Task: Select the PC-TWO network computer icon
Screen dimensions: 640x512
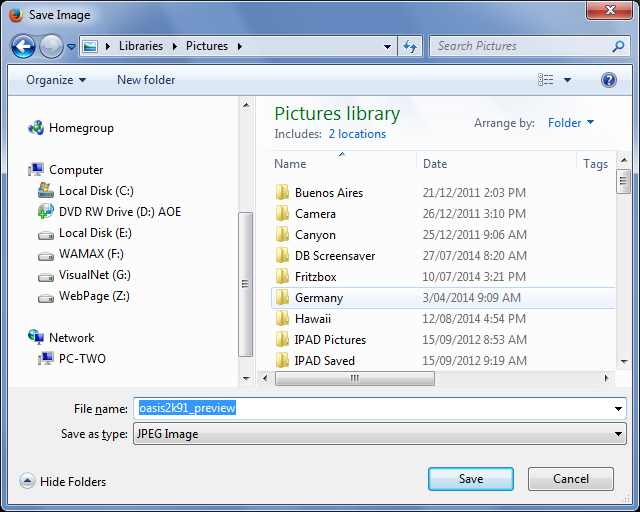Action: tap(46, 359)
